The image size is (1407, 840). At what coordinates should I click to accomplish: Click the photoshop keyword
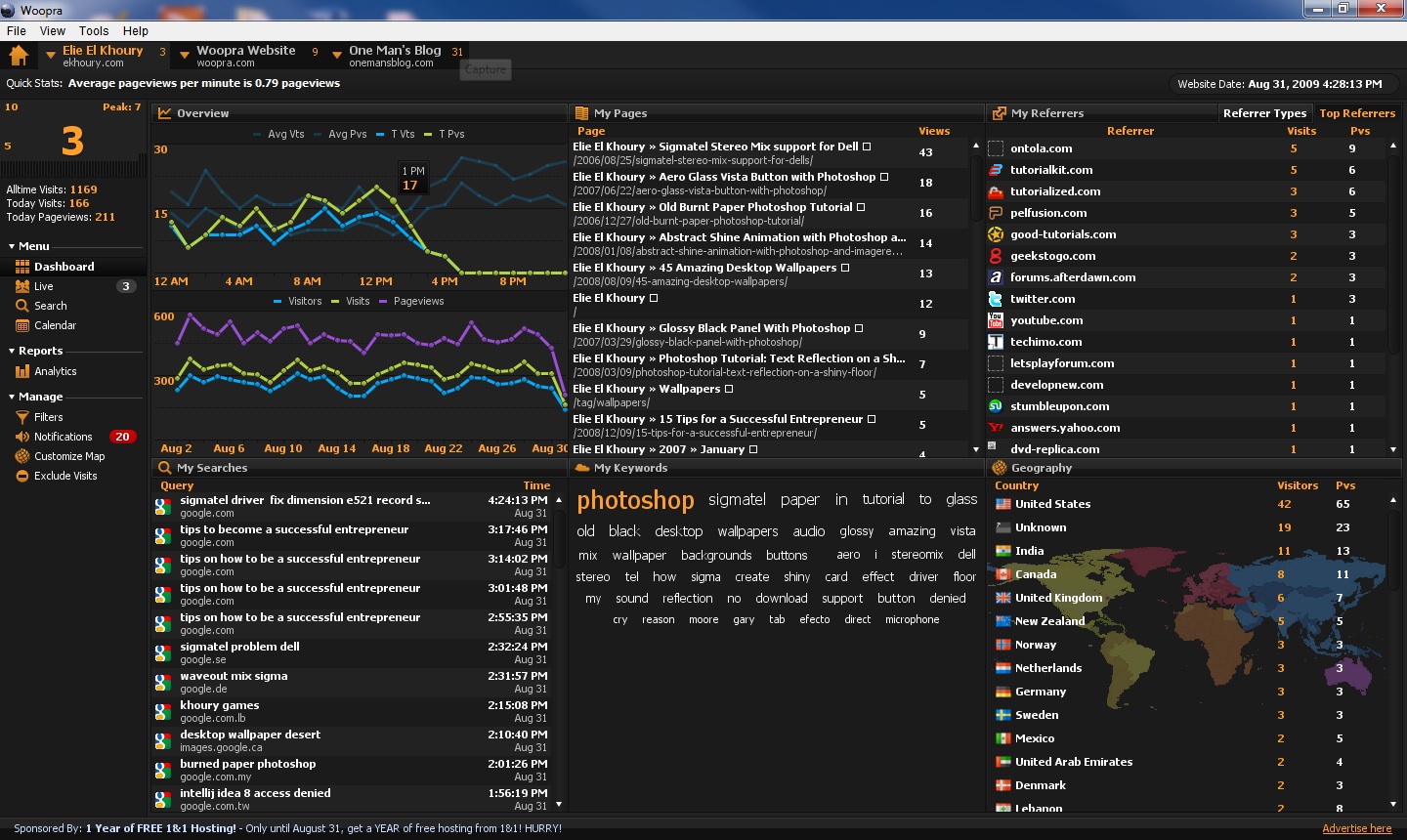pos(635,501)
